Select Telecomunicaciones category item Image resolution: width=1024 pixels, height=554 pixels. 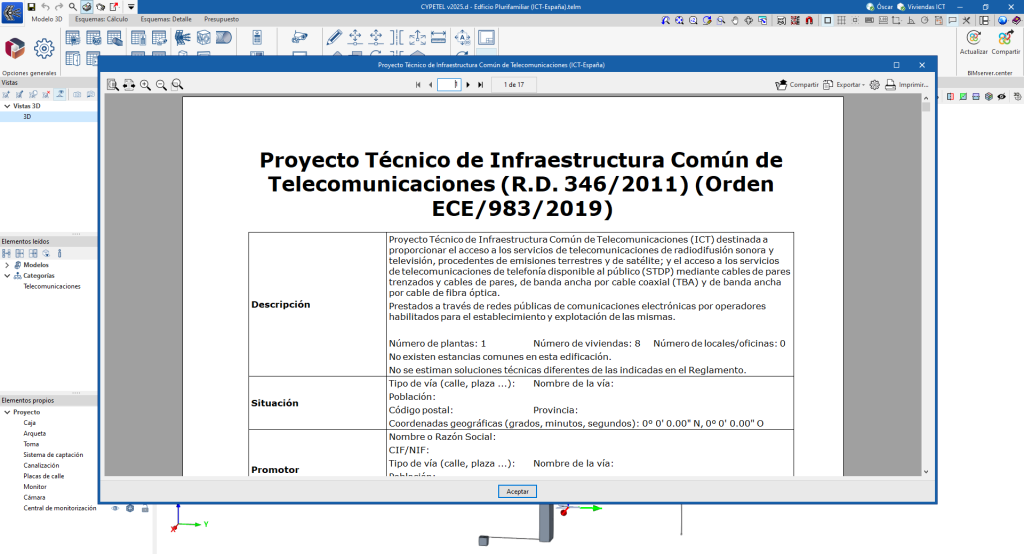(x=52, y=287)
